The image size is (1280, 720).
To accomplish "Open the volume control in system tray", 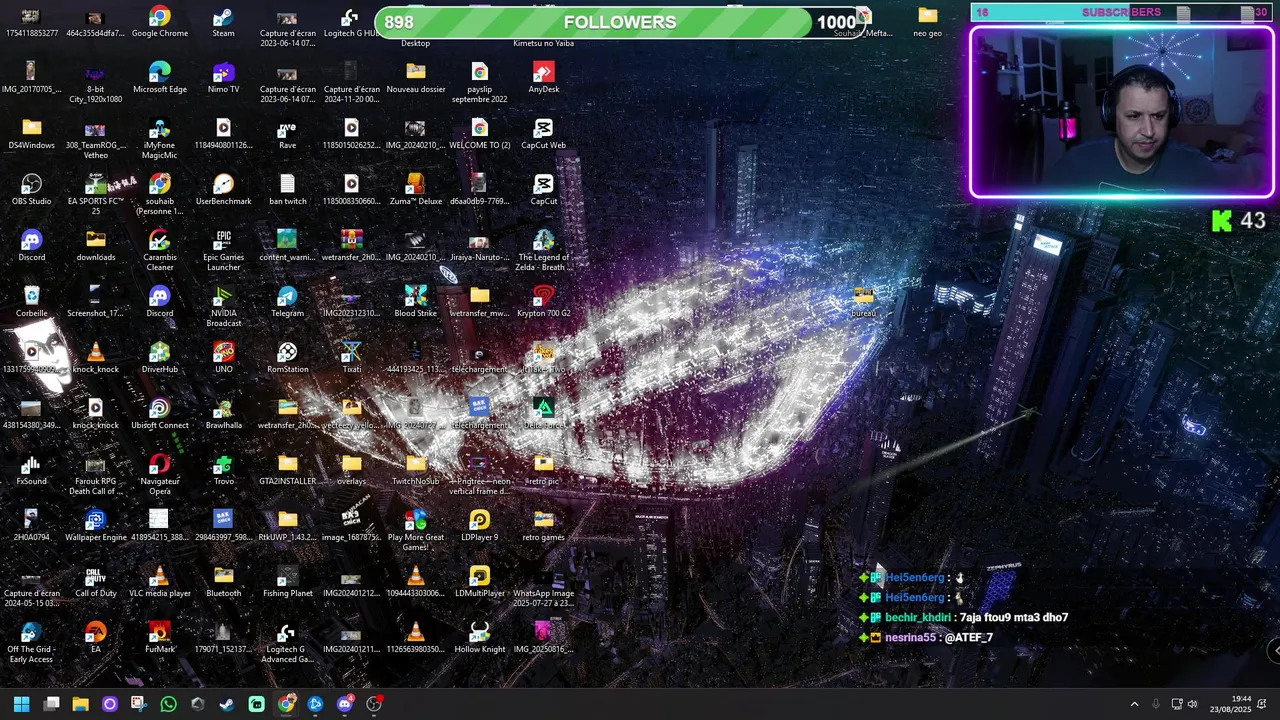I will click(x=1193, y=704).
